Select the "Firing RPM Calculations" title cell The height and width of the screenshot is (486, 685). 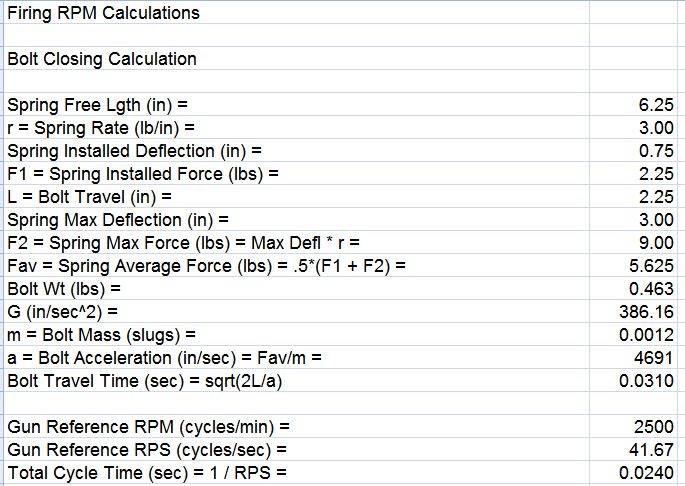click(x=103, y=13)
